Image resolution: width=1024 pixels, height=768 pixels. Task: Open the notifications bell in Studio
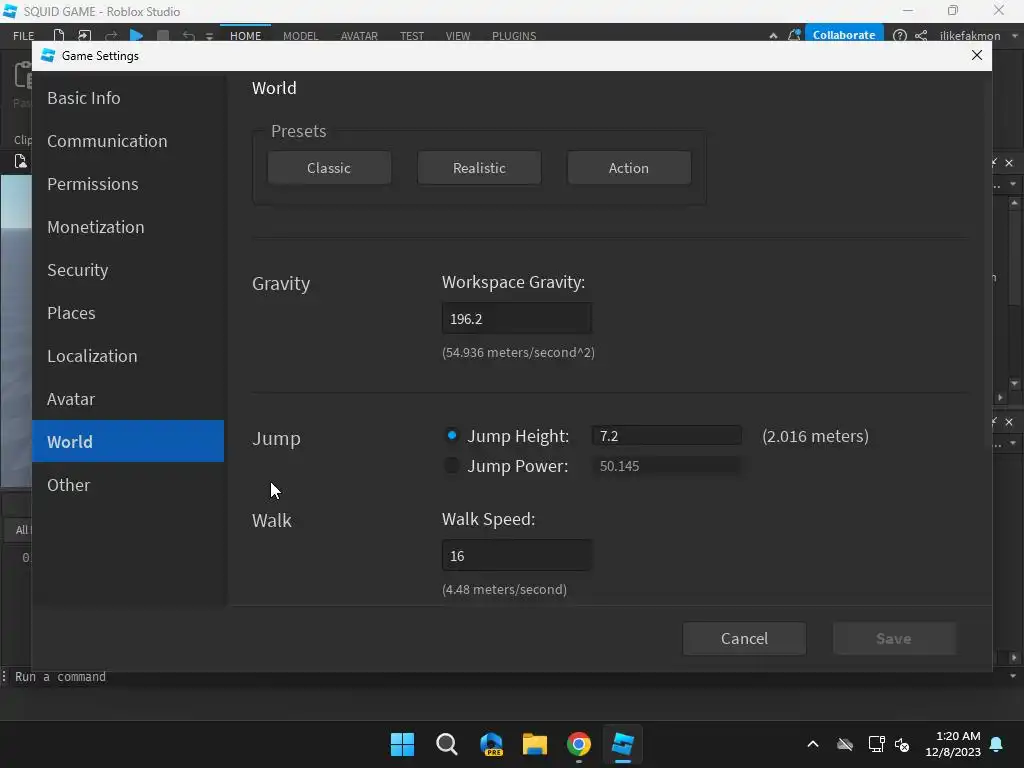794,35
